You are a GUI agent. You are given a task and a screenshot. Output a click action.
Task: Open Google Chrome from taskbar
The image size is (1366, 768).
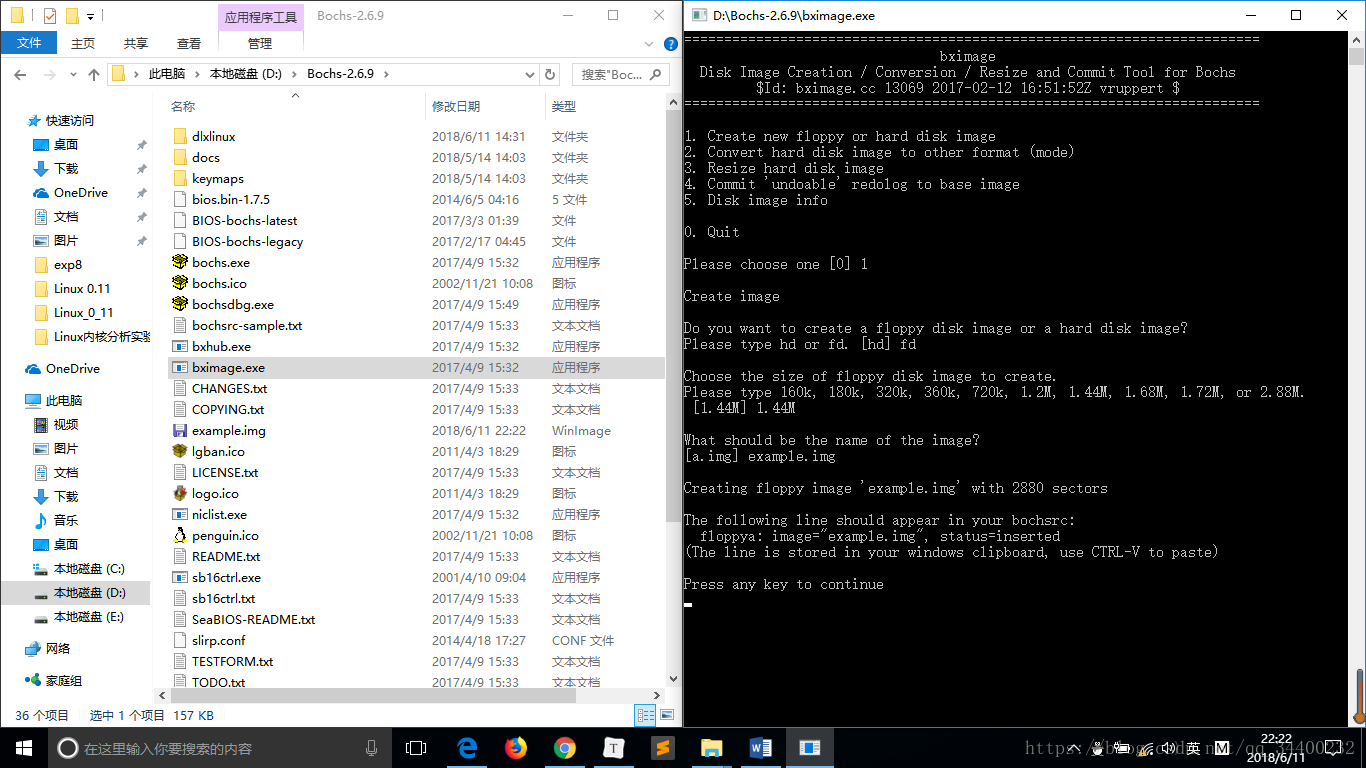(x=564, y=748)
